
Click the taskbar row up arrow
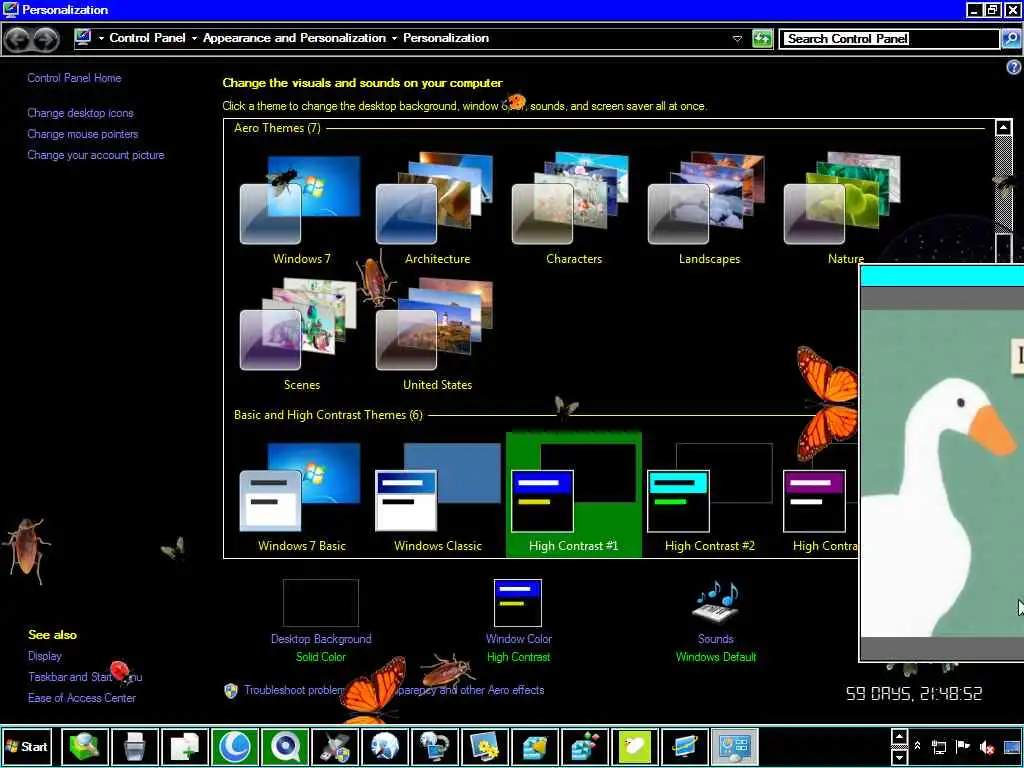click(x=899, y=737)
